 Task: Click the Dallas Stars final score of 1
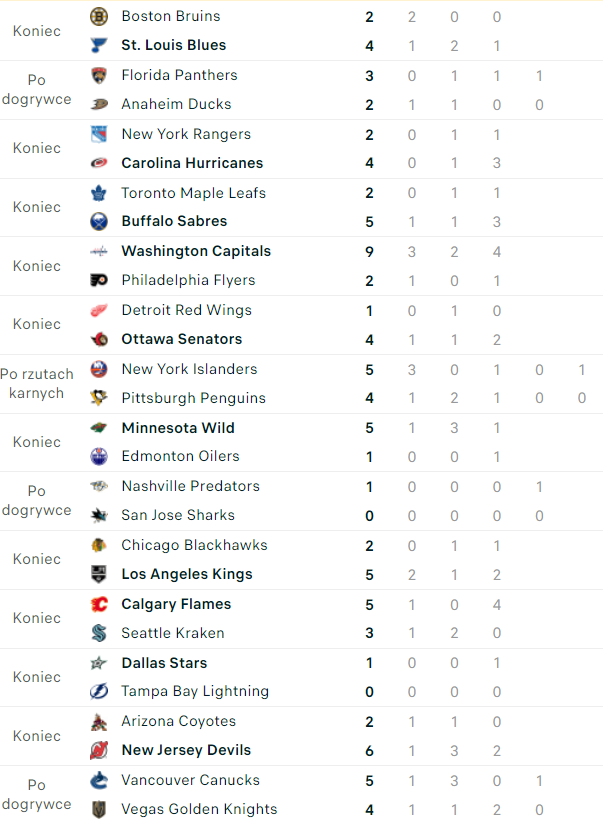(x=370, y=663)
